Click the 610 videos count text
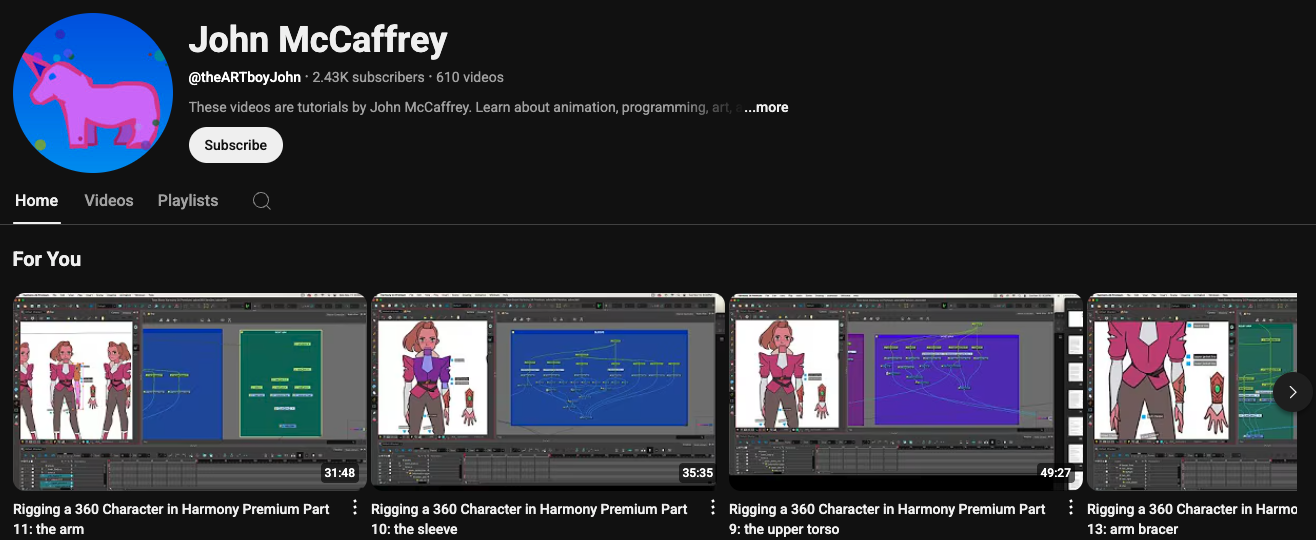 pyautogui.click(x=470, y=77)
